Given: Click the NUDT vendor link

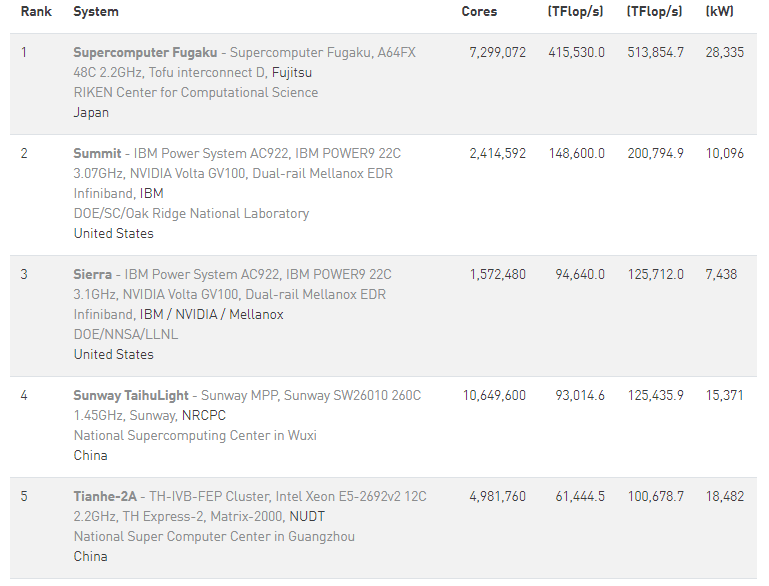Looking at the screenshot, I should click(307, 516).
